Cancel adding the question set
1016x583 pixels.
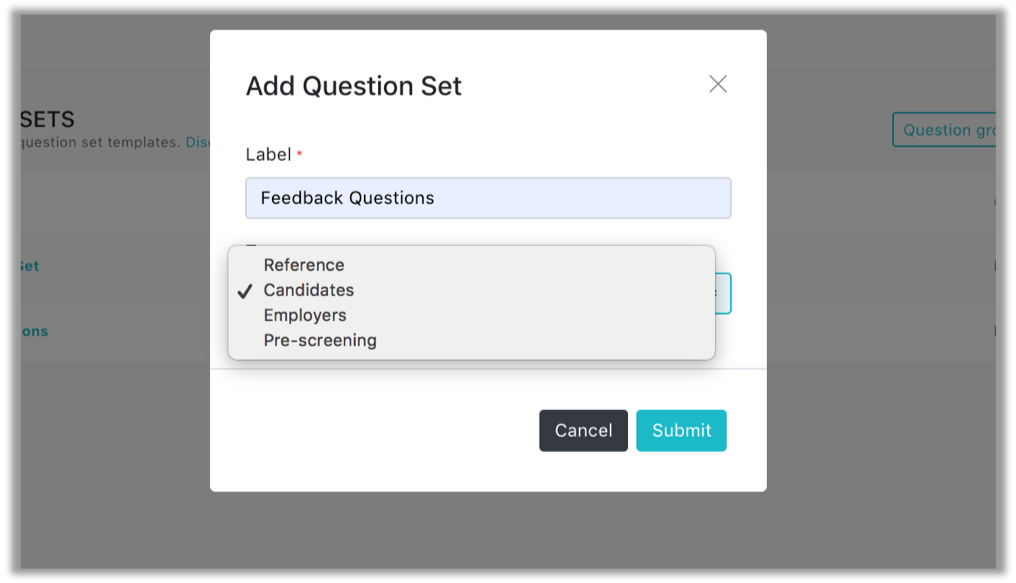coord(583,430)
